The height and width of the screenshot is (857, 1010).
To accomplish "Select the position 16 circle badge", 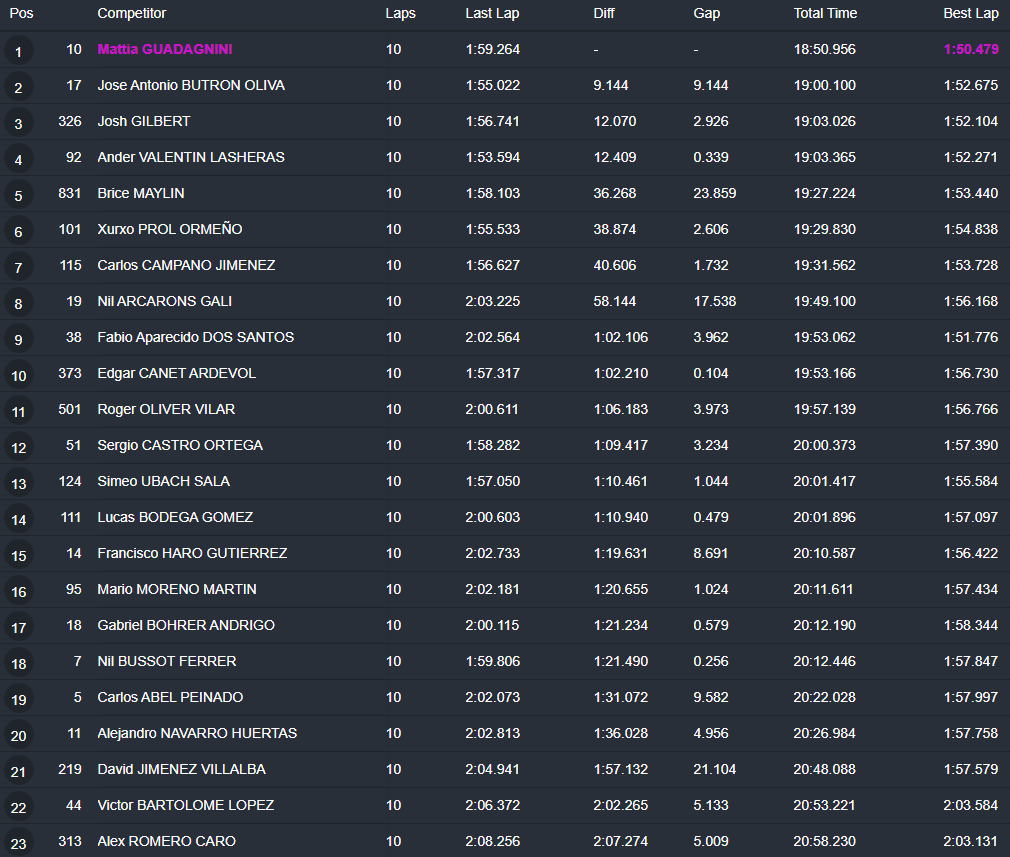I will [x=19, y=591].
